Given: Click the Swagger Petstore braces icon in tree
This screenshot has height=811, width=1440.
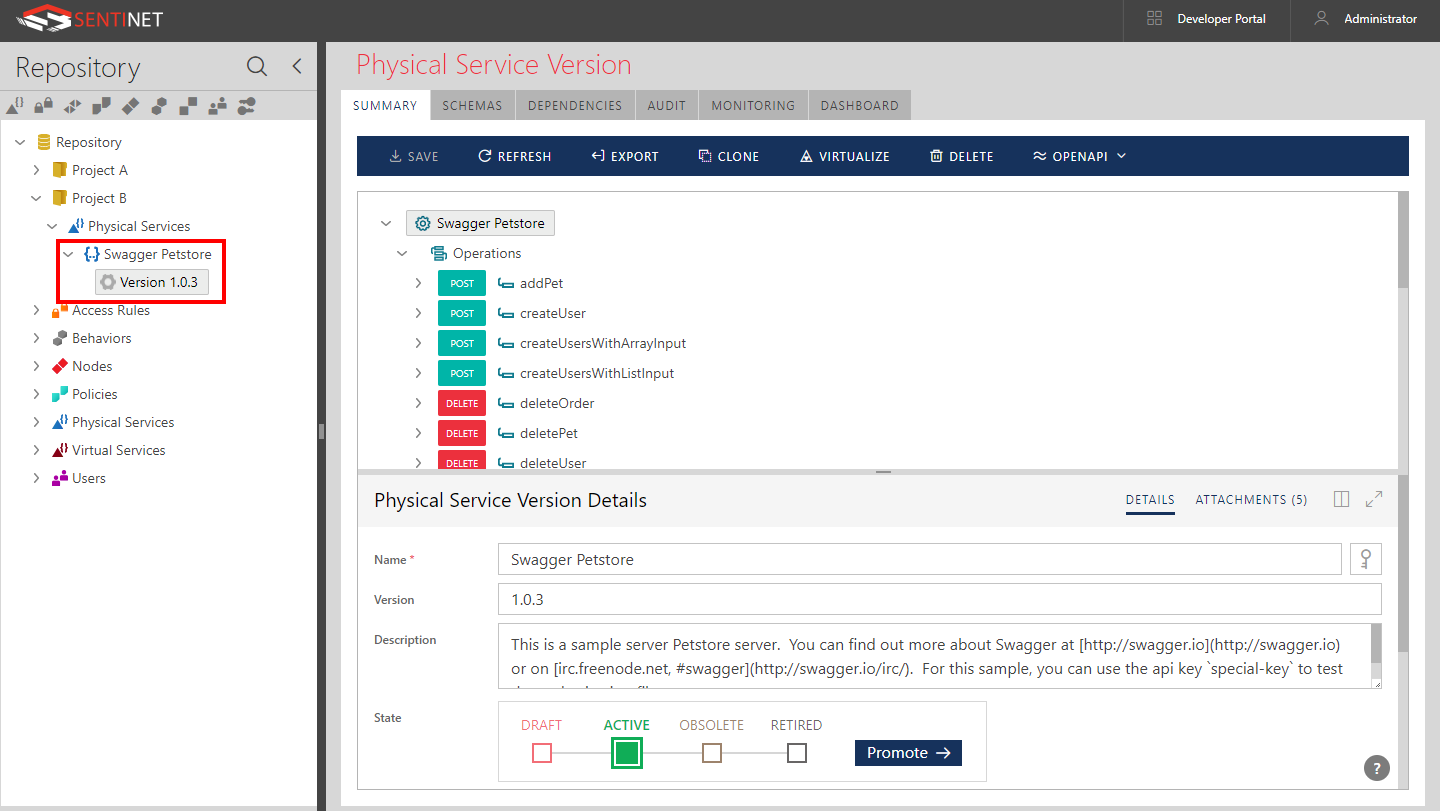Looking at the screenshot, I should tap(92, 254).
